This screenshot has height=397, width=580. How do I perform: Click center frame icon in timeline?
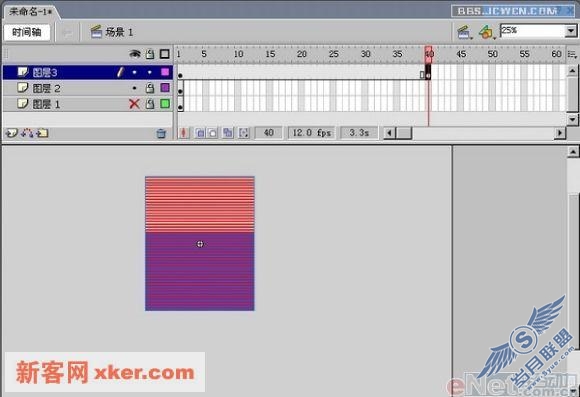tap(184, 133)
